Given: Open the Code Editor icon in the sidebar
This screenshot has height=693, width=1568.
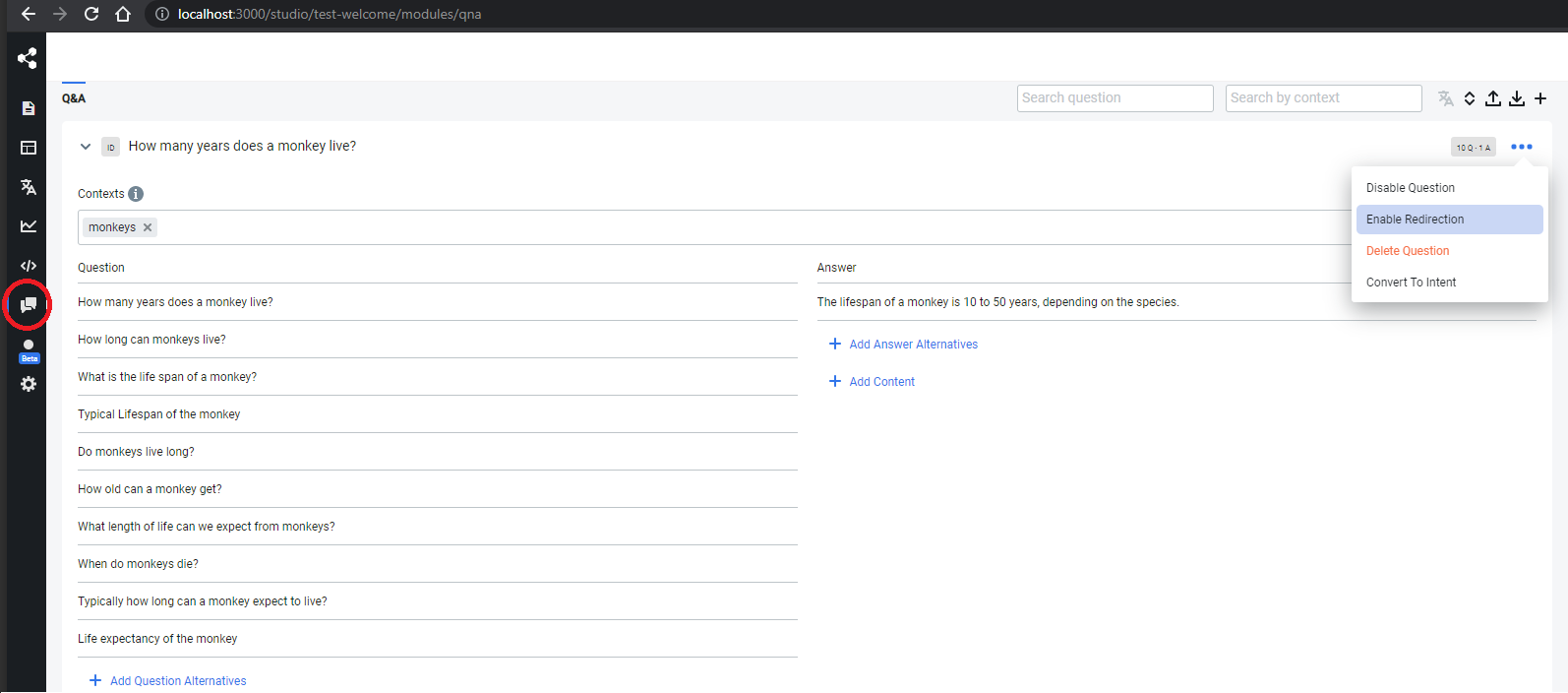Looking at the screenshot, I should 29,266.
